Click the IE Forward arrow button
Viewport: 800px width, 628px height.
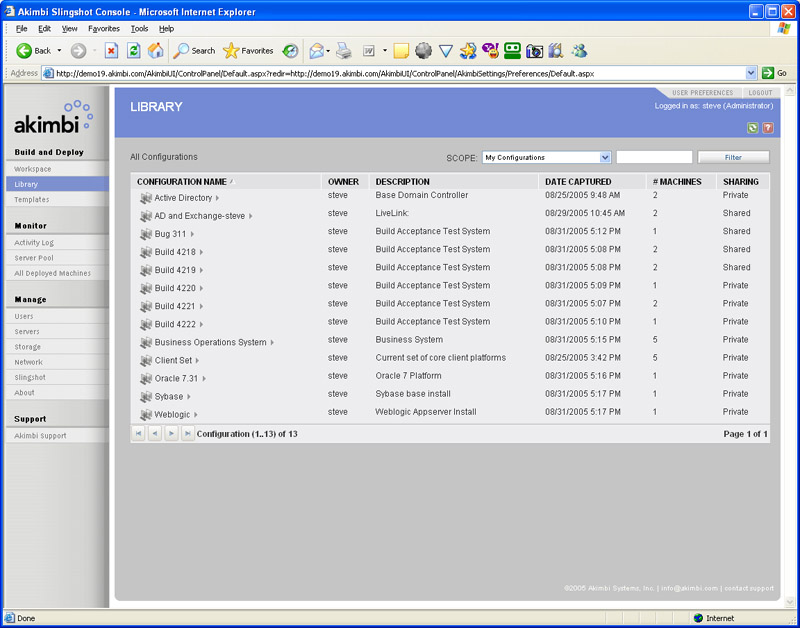(78, 51)
